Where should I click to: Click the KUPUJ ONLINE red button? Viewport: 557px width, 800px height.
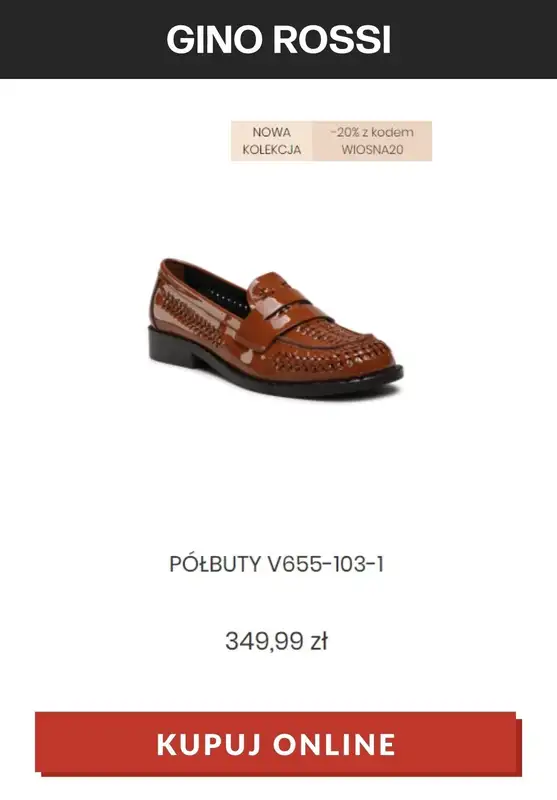tap(278, 743)
